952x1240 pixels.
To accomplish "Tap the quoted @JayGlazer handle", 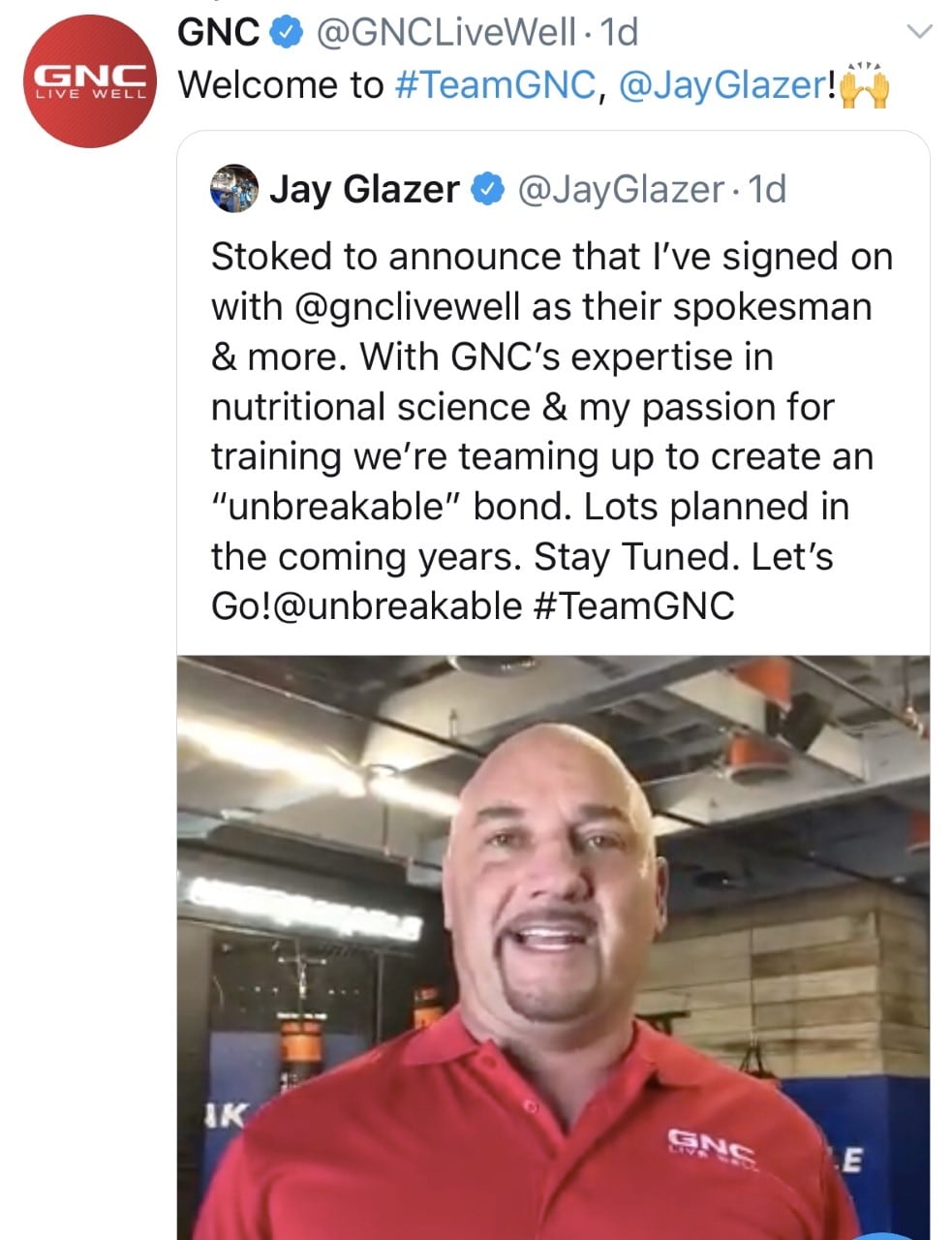I will 620,189.
